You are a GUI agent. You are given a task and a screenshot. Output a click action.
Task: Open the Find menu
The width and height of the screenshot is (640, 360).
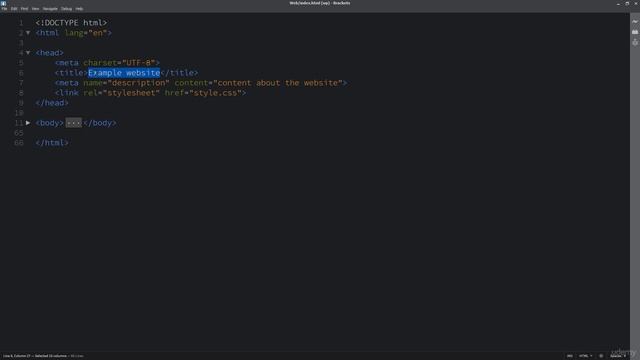coord(24,9)
